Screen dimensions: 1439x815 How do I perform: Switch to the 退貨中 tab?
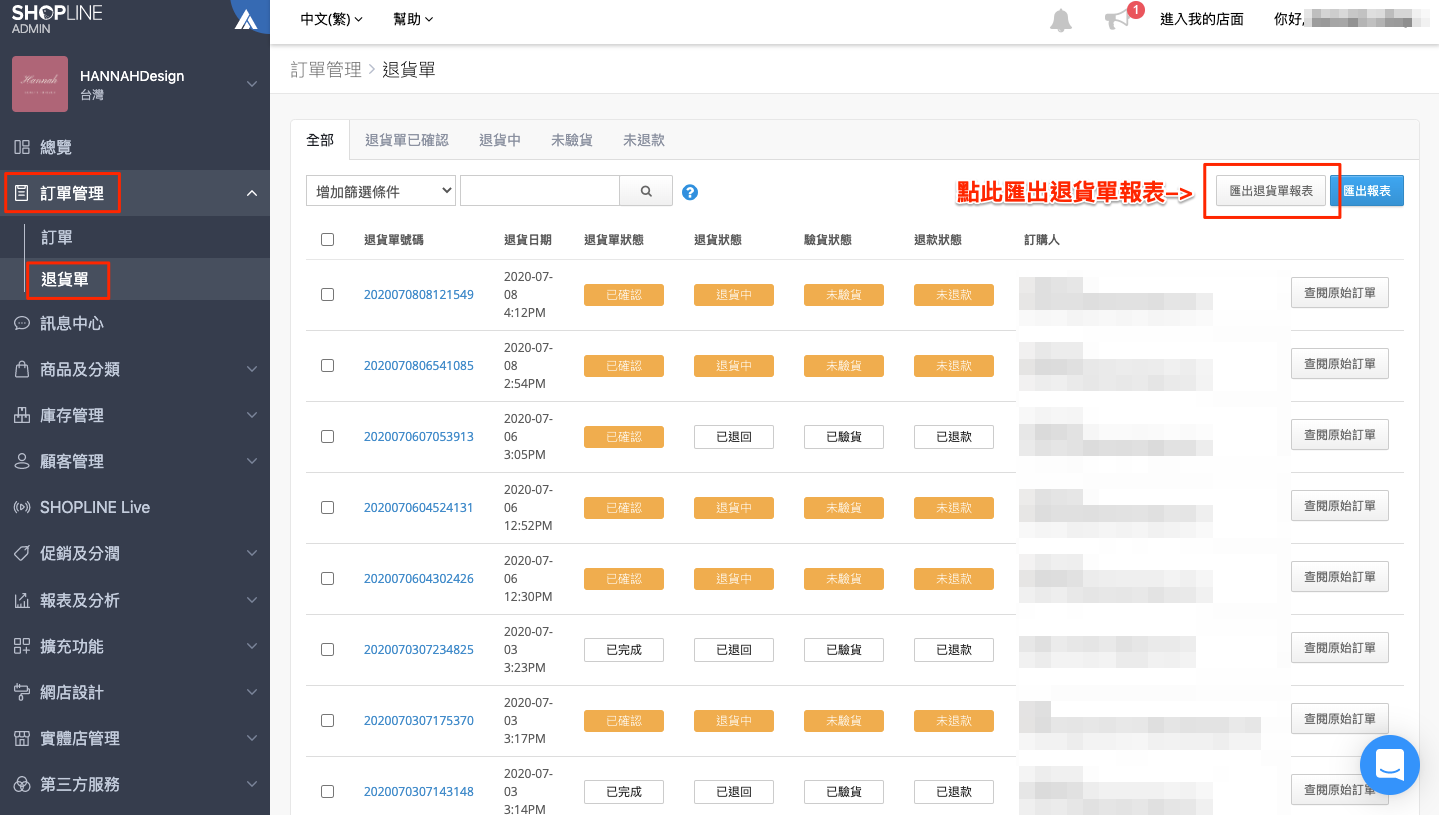click(x=500, y=140)
